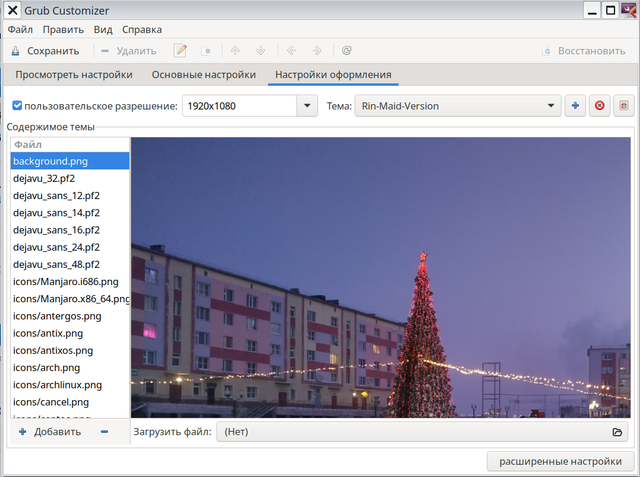This screenshot has height=477, width=640.
Task: Close window using title bar X icon
Action: [13, 10]
